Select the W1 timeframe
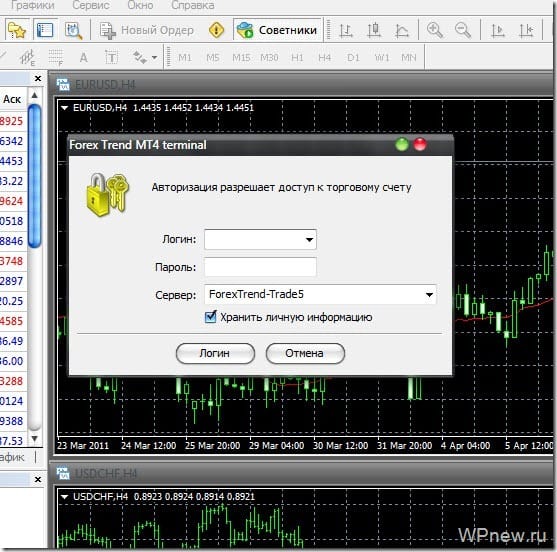The width and height of the screenshot is (557, 552). coord(382,58)
